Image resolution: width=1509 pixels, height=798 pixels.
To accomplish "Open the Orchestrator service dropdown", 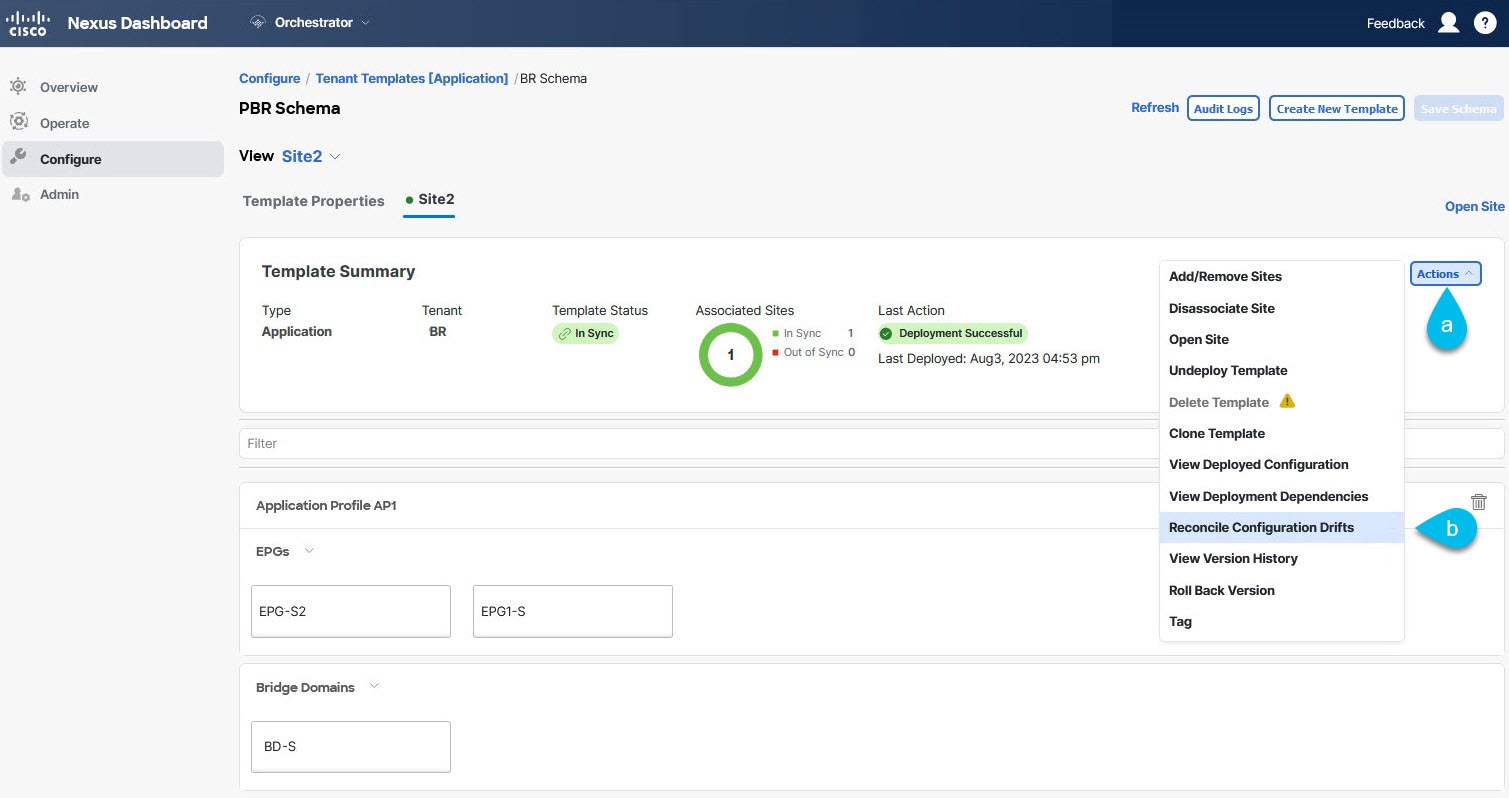I will (x=309, y=23).
